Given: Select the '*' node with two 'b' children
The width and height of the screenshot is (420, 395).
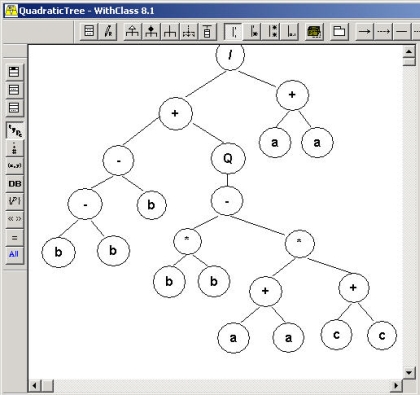Looking at the screenshot, I should click(187, 241).
